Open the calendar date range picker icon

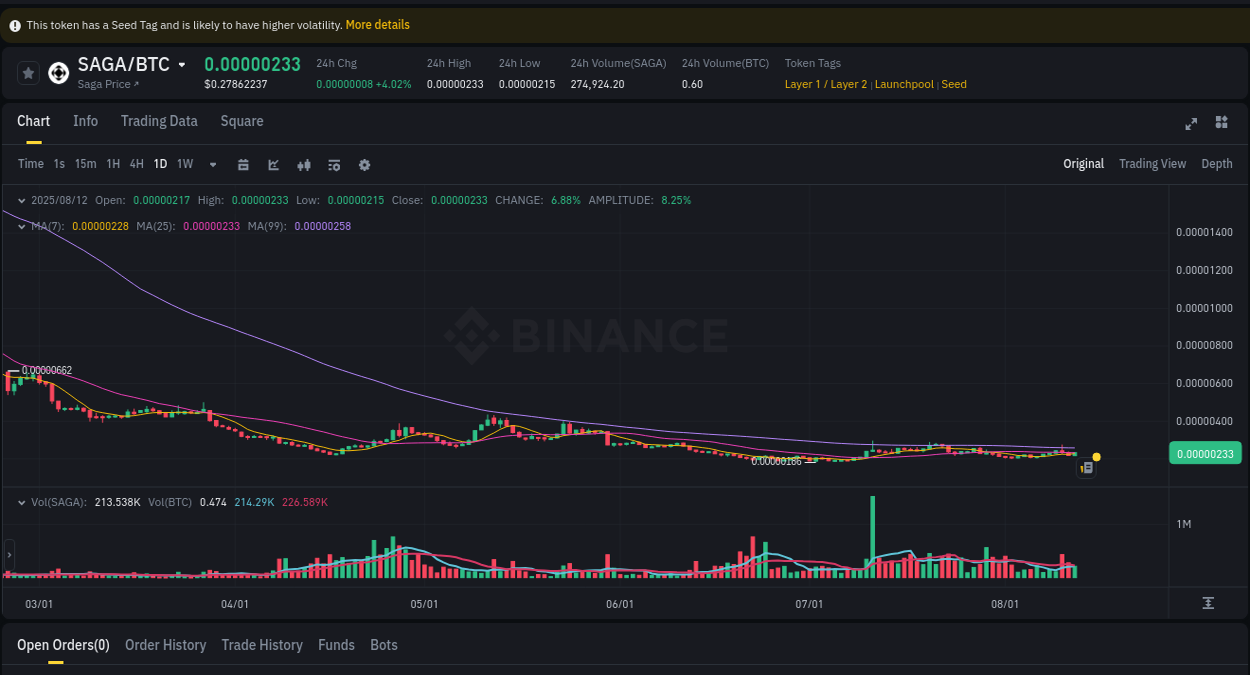pyautogui.click(x=243, y=165)
